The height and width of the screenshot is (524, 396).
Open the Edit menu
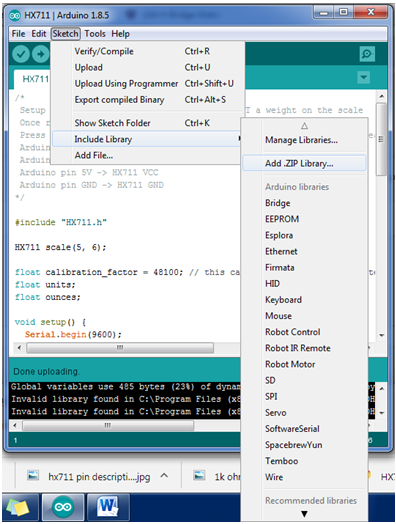click(39, 34)
